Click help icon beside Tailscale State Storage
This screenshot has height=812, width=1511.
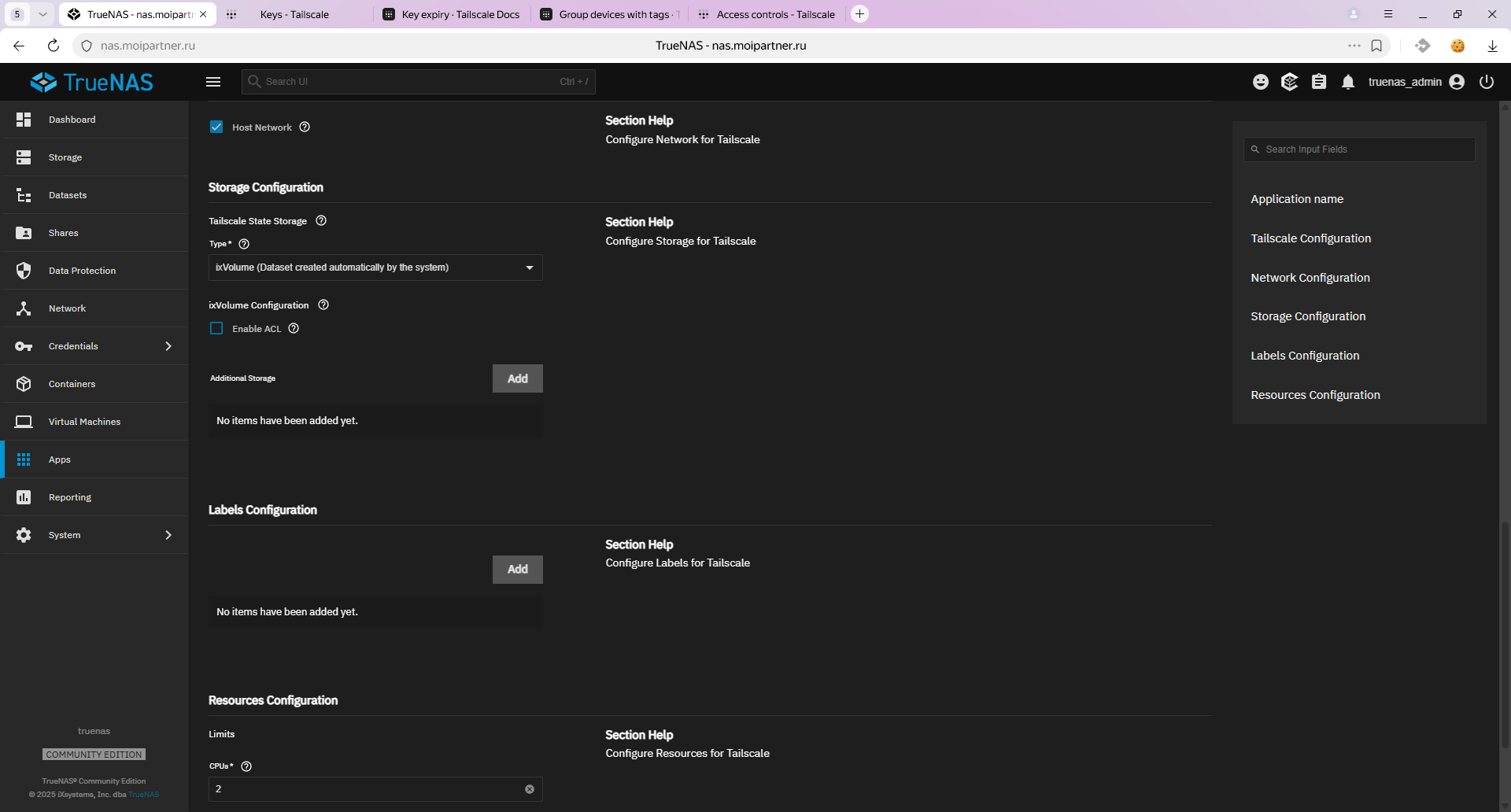pos(321,221)
